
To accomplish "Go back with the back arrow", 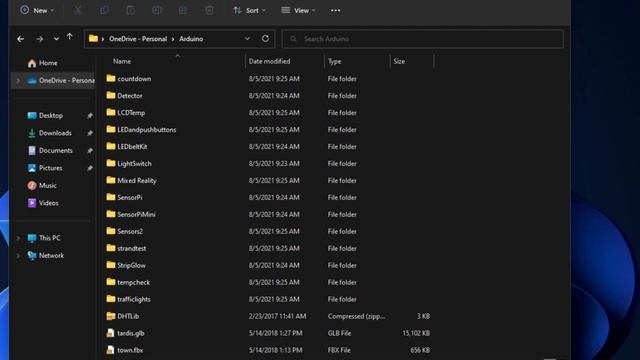I will pos(20,39).
